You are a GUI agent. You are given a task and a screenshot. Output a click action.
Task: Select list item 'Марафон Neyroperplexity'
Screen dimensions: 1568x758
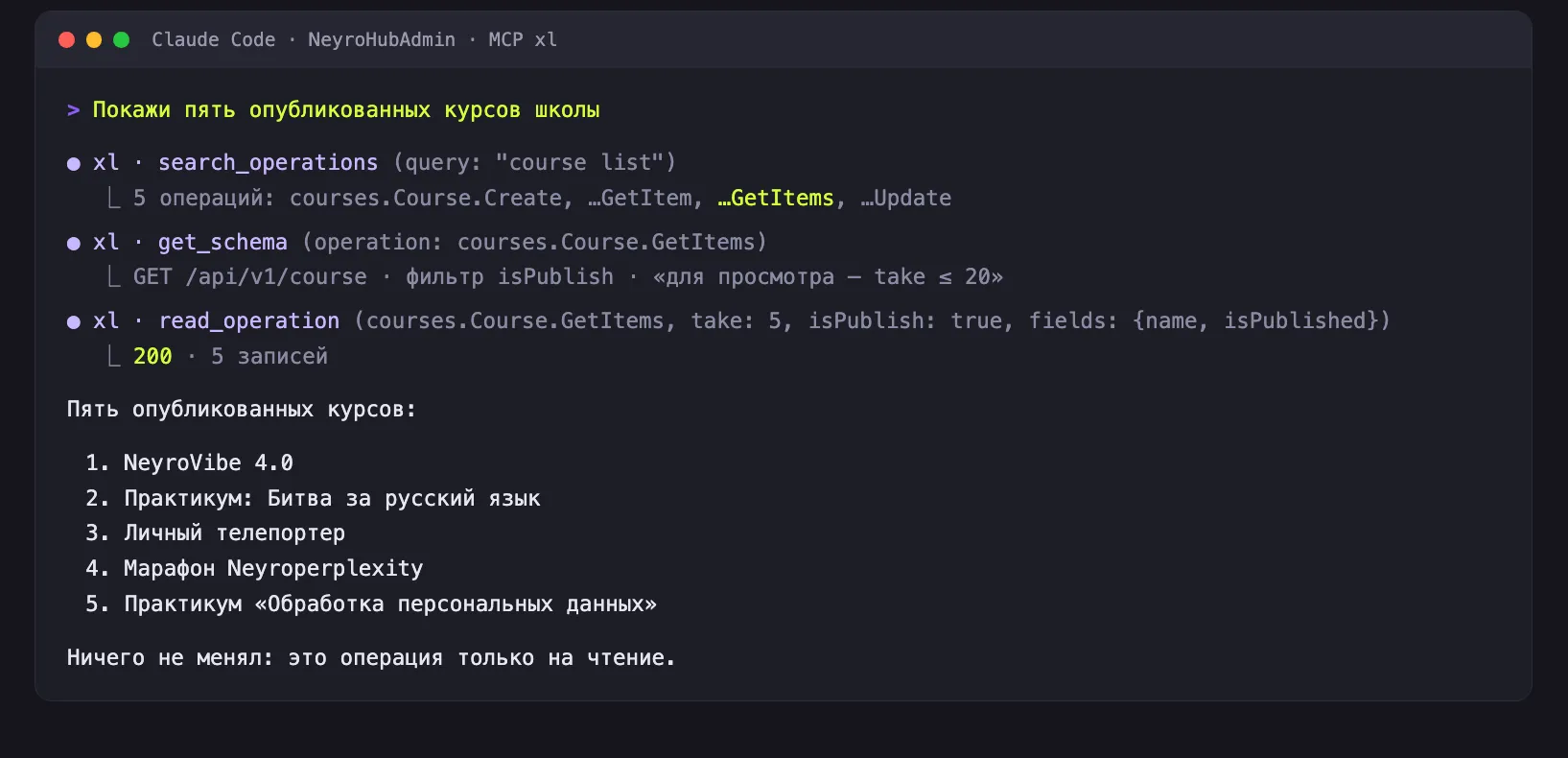(273, 569)
